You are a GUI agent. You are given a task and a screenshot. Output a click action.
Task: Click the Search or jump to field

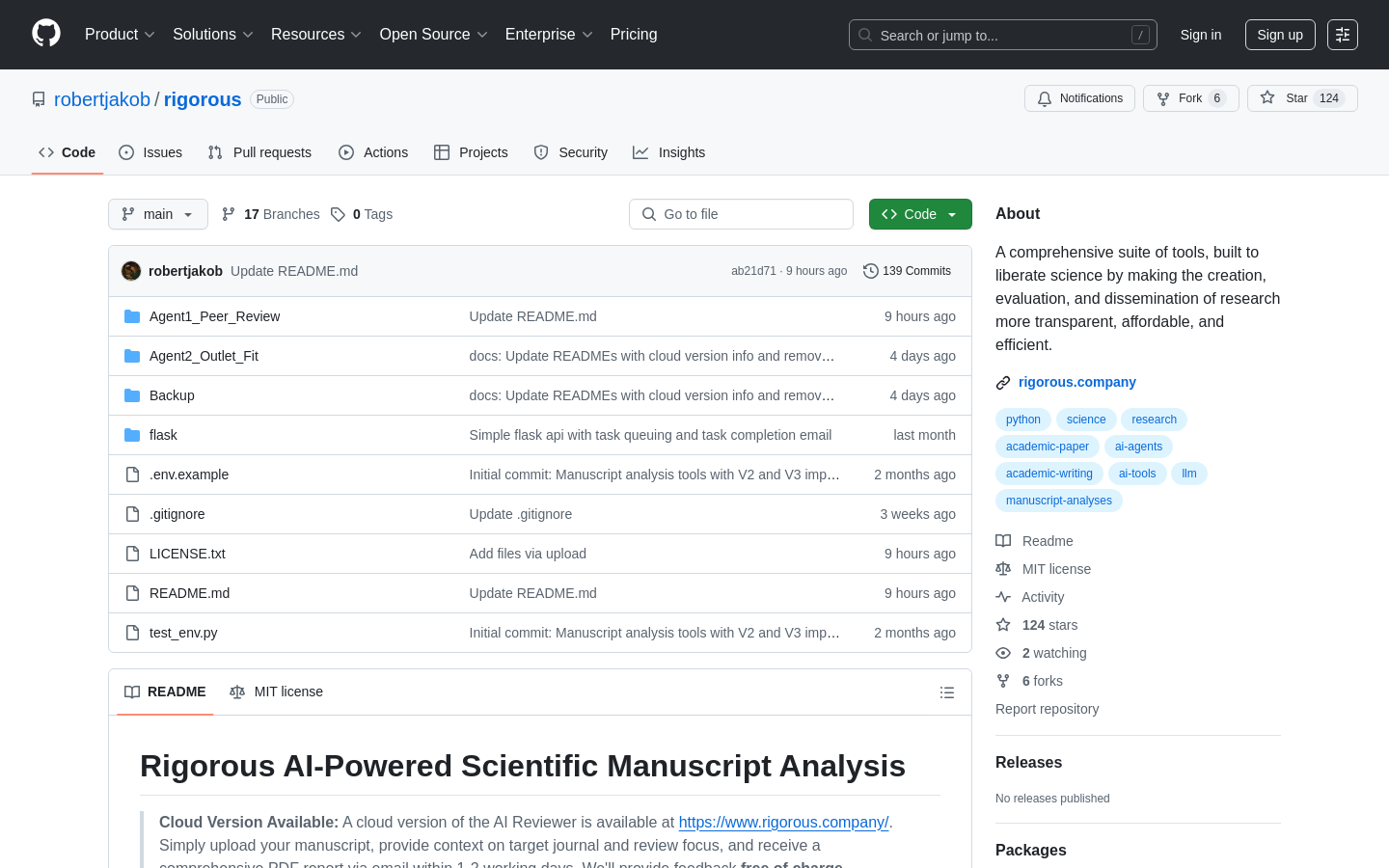(1003, 35)
